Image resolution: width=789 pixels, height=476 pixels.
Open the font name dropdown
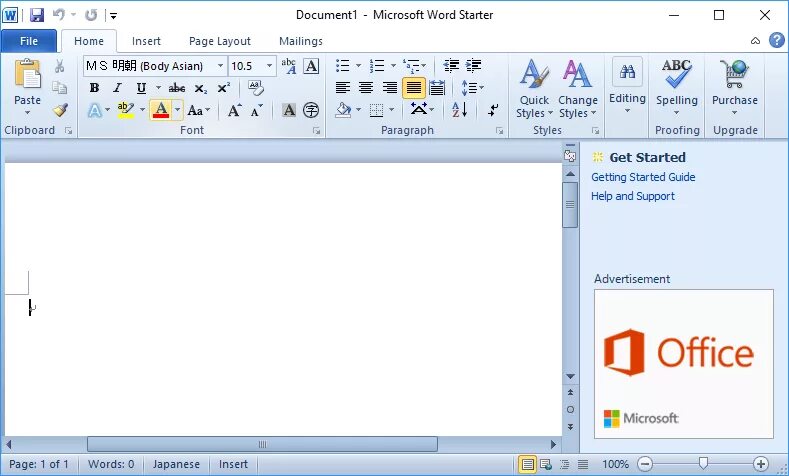click(x=220, y=66)
